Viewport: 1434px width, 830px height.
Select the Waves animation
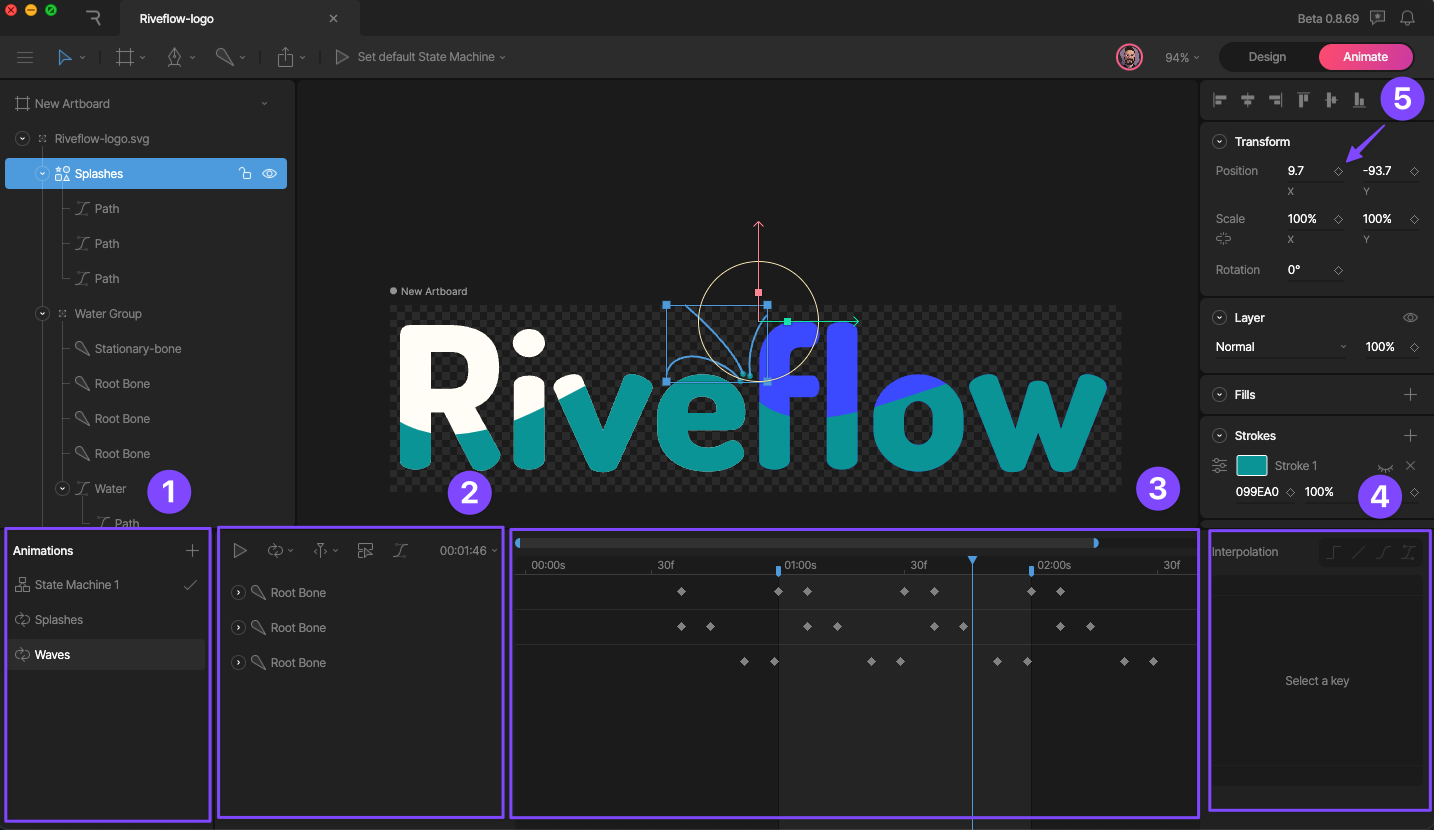[x=106, y=655]
